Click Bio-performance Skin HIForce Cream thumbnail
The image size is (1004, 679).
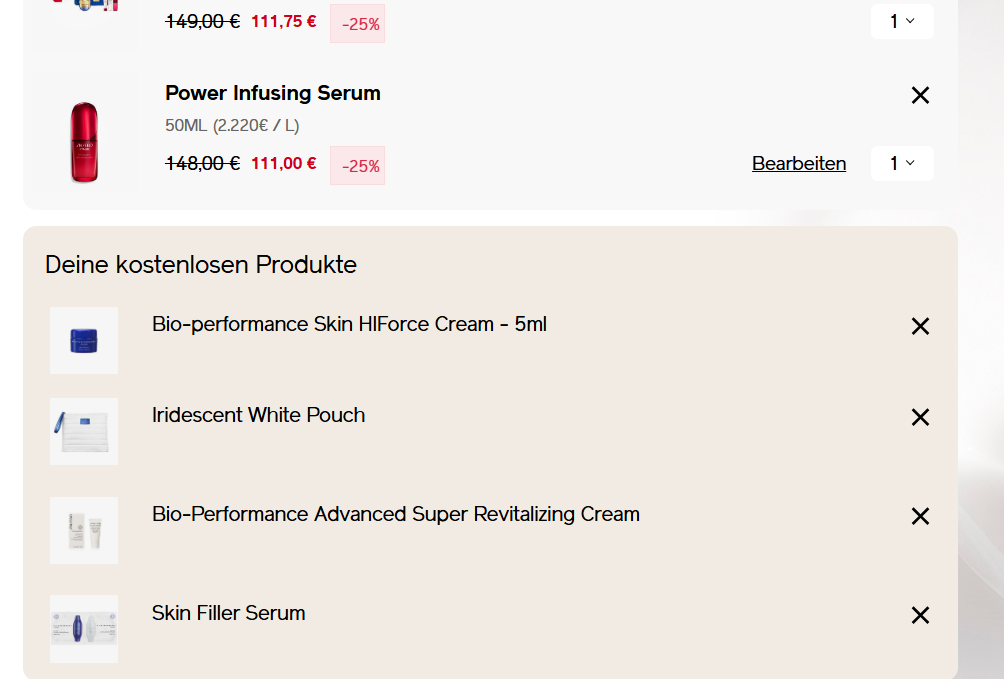coord(84,340)
